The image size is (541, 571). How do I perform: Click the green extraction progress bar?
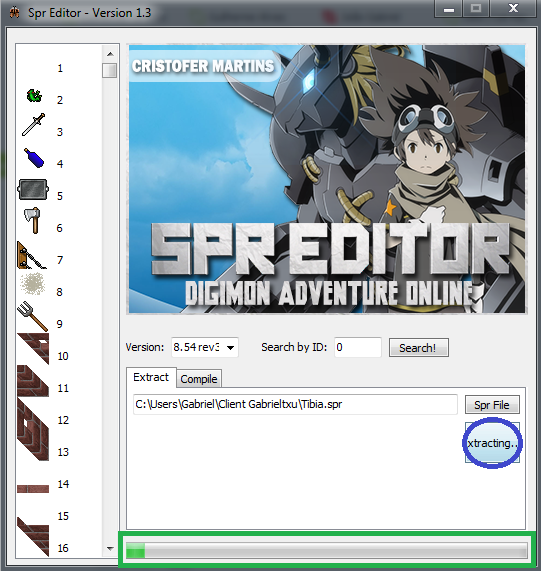coord(327,550)
